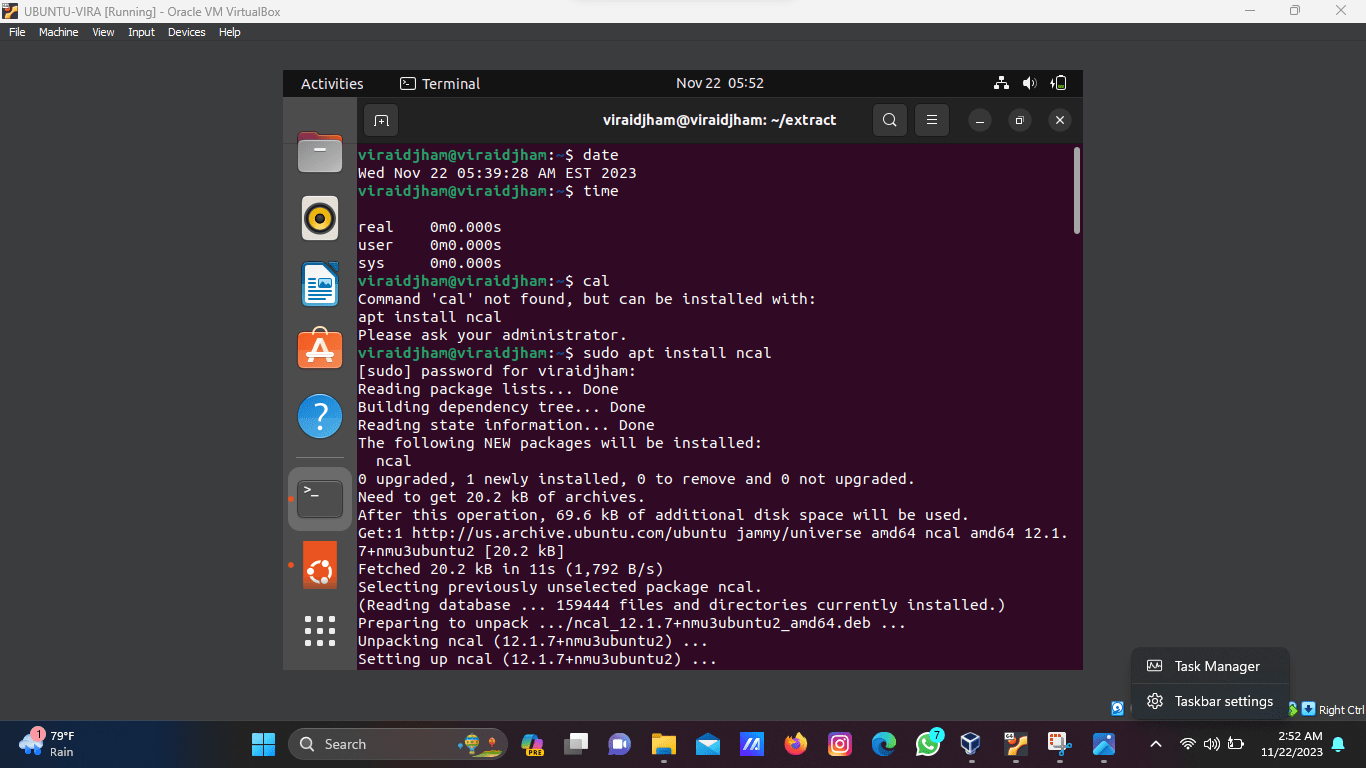Open the VirtualBox Input menu
Viewport: 1366px width, 768px height.
(141, 32)
